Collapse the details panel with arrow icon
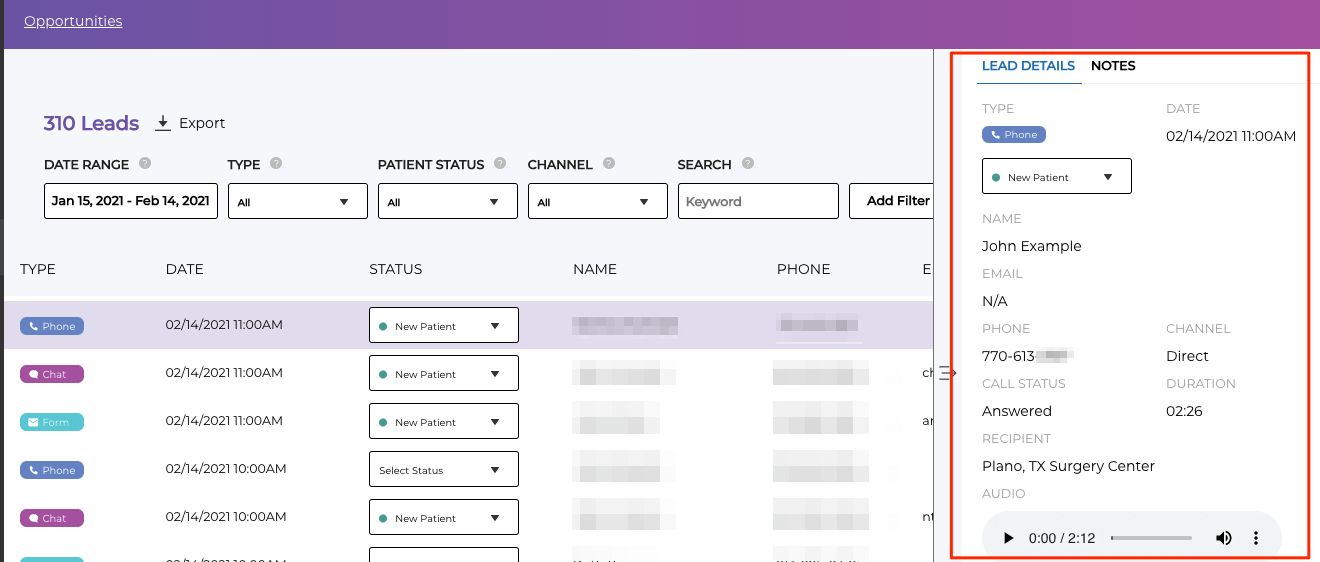 coord(948,374)
